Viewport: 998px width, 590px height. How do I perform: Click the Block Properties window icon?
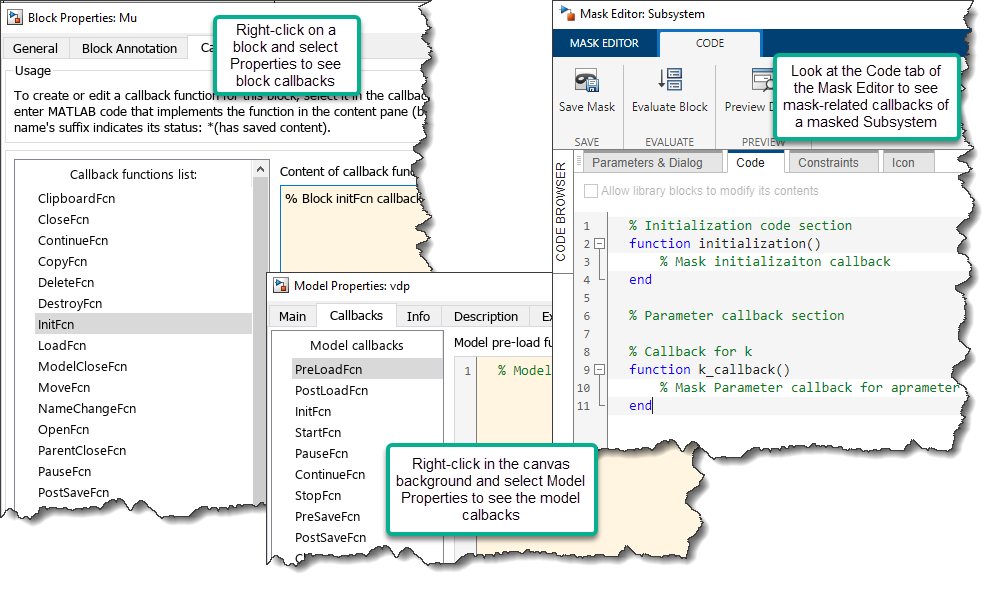pos(15,17)
